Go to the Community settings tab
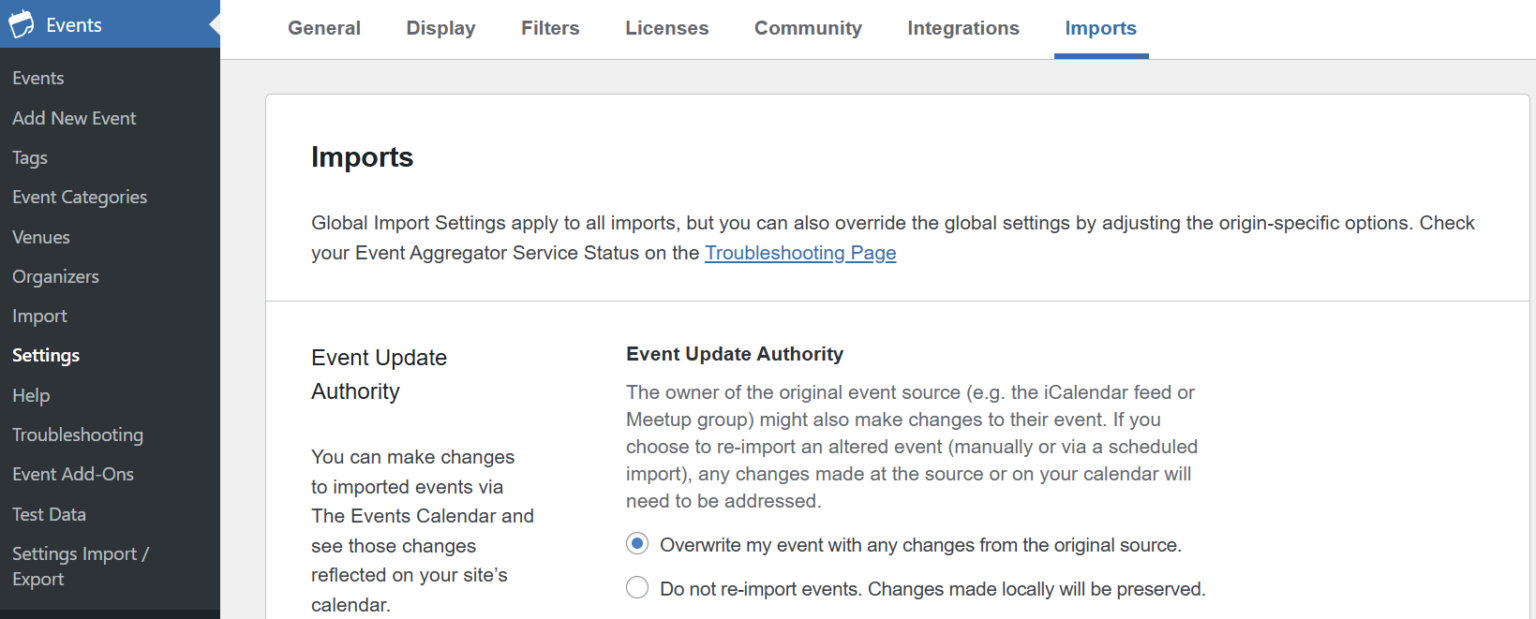The image size is (1536, 619). (x=807, y=28)
